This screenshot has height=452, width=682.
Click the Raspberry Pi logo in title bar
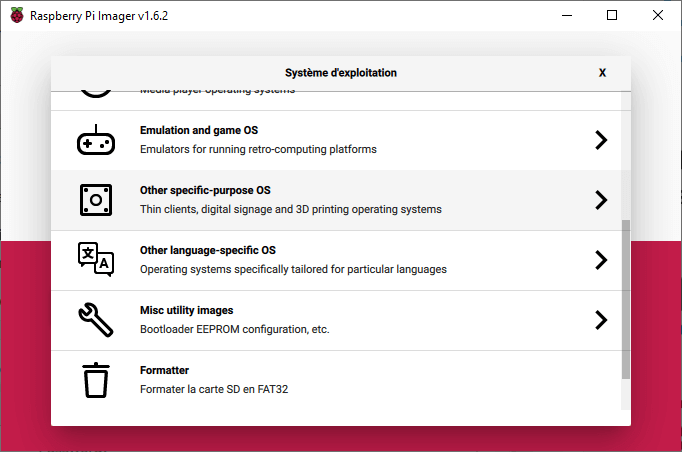click(17, 15)
